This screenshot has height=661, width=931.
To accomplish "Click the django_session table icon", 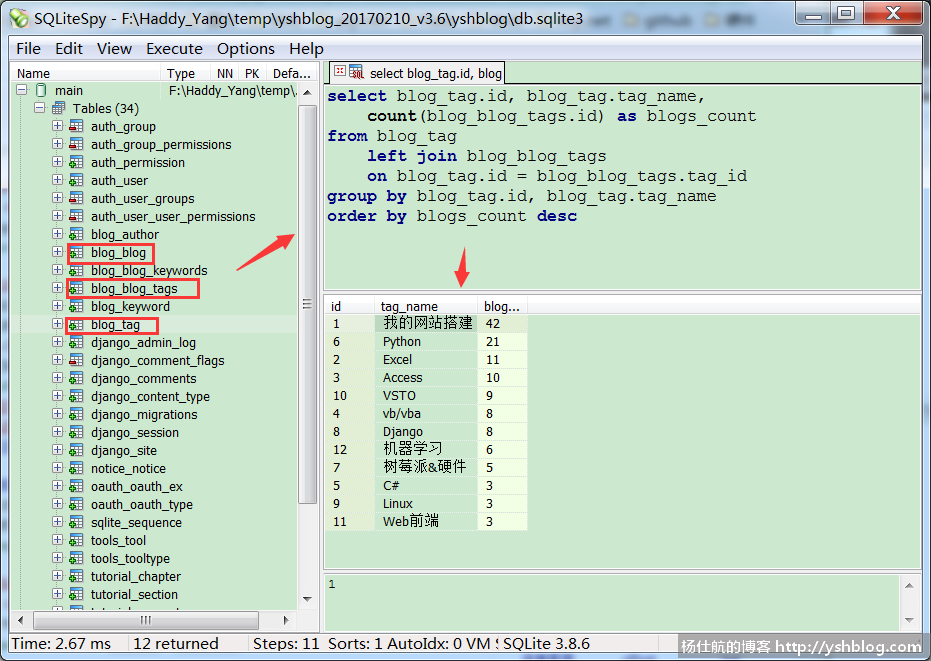I will tap(76, 432).
